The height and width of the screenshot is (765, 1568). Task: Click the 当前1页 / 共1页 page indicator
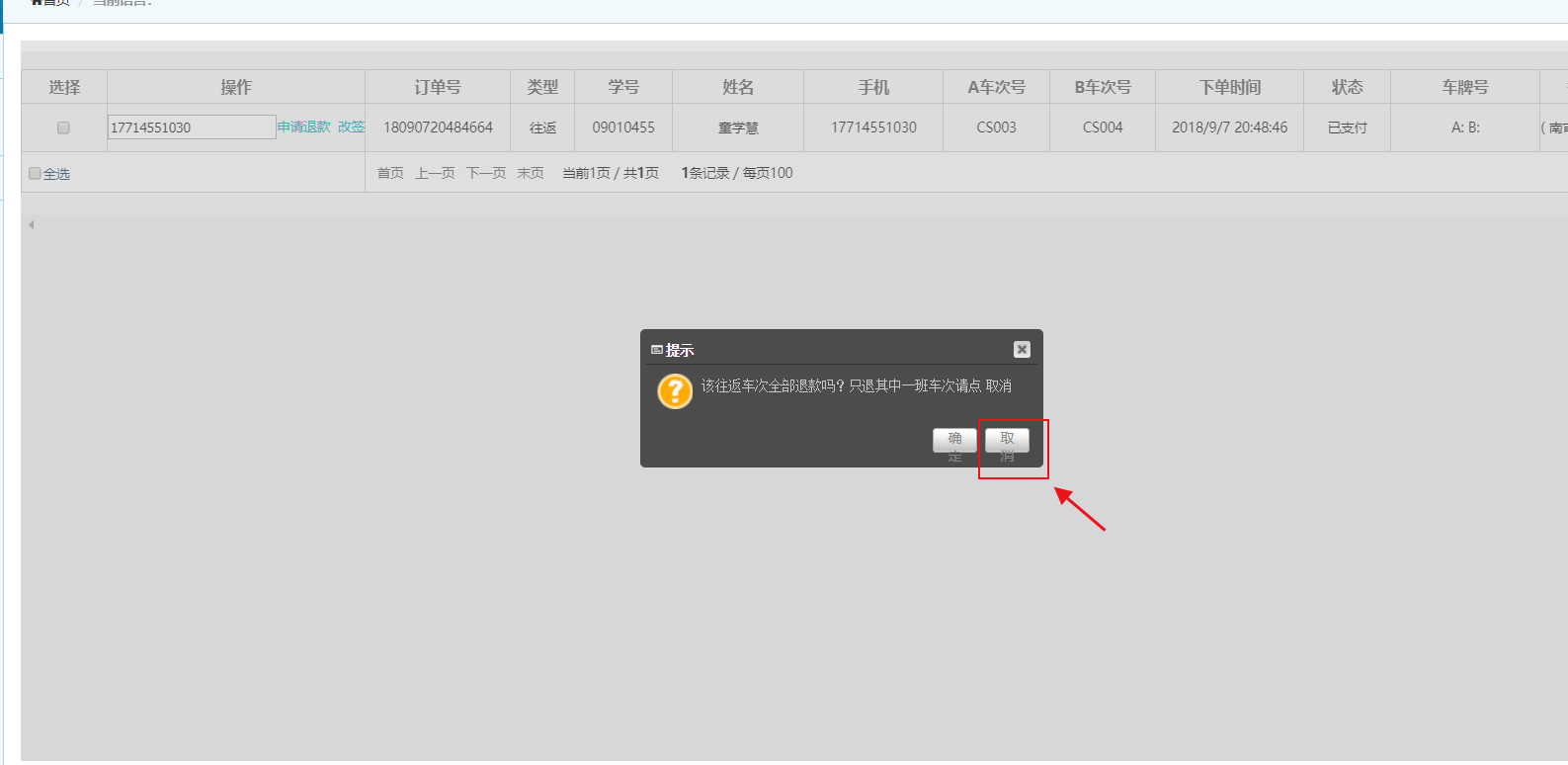pos(611,173)
